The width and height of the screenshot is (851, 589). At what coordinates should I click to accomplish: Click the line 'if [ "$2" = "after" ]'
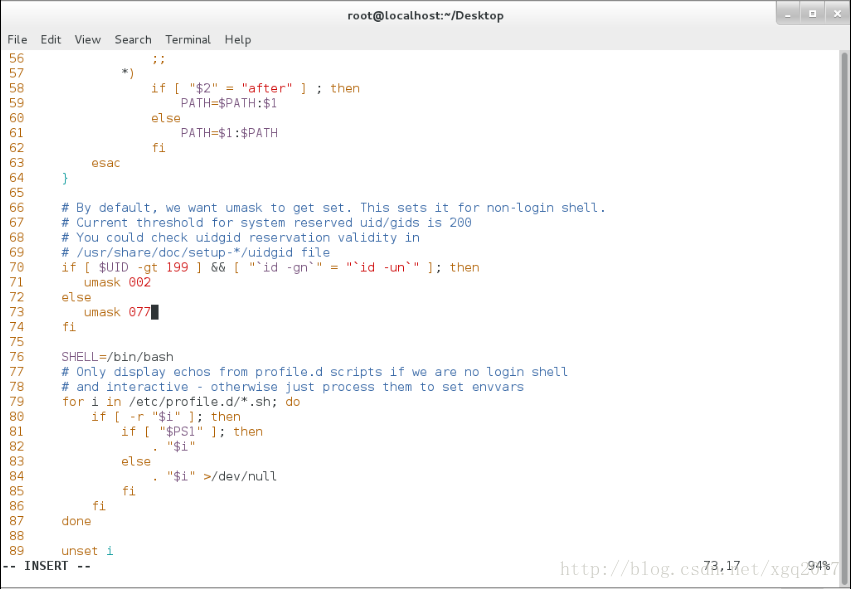point(255,88)
